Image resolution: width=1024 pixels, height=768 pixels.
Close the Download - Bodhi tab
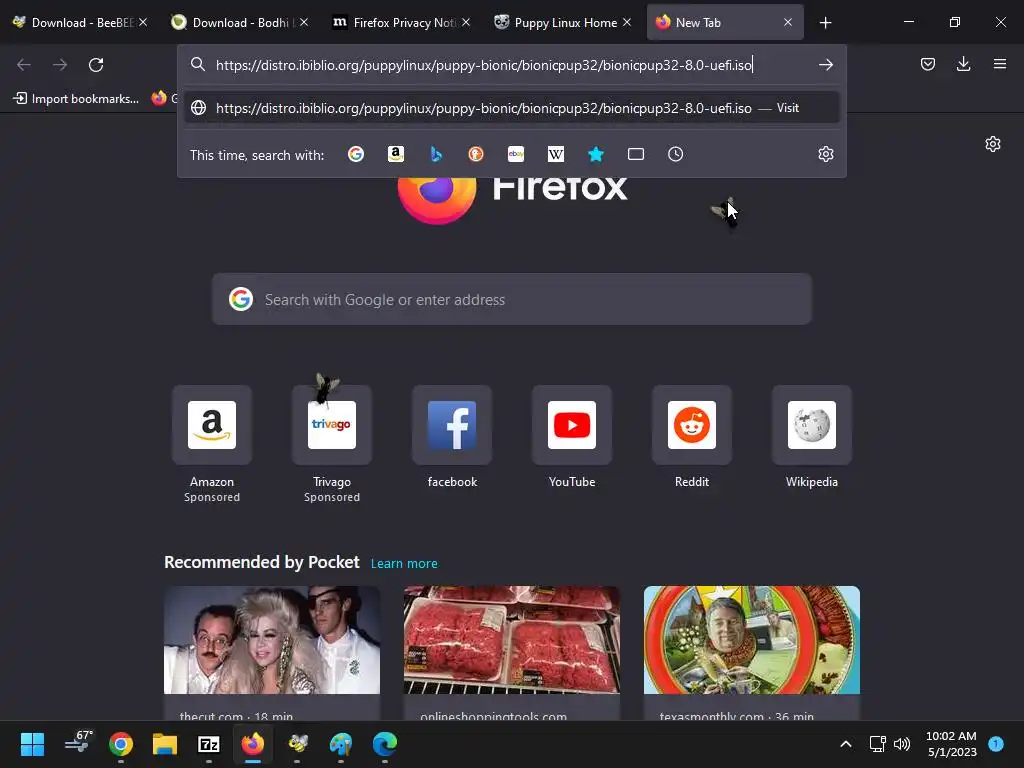click(x=304, y=22)
